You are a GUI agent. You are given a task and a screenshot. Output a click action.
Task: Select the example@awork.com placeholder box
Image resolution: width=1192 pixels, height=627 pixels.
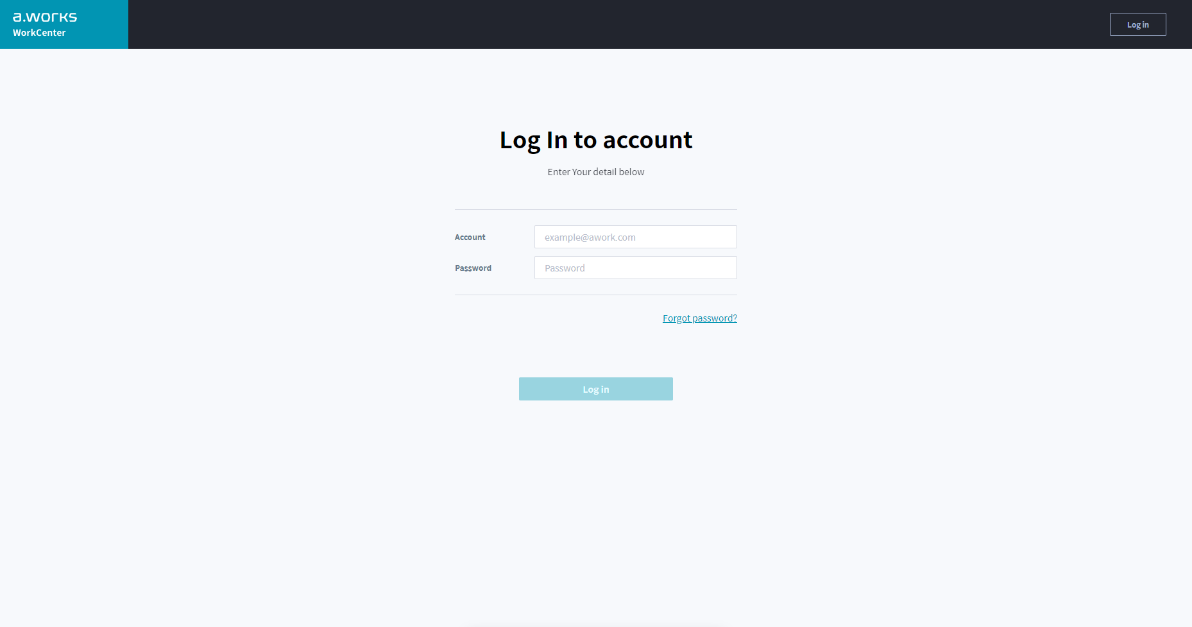(x=635, y=236)
